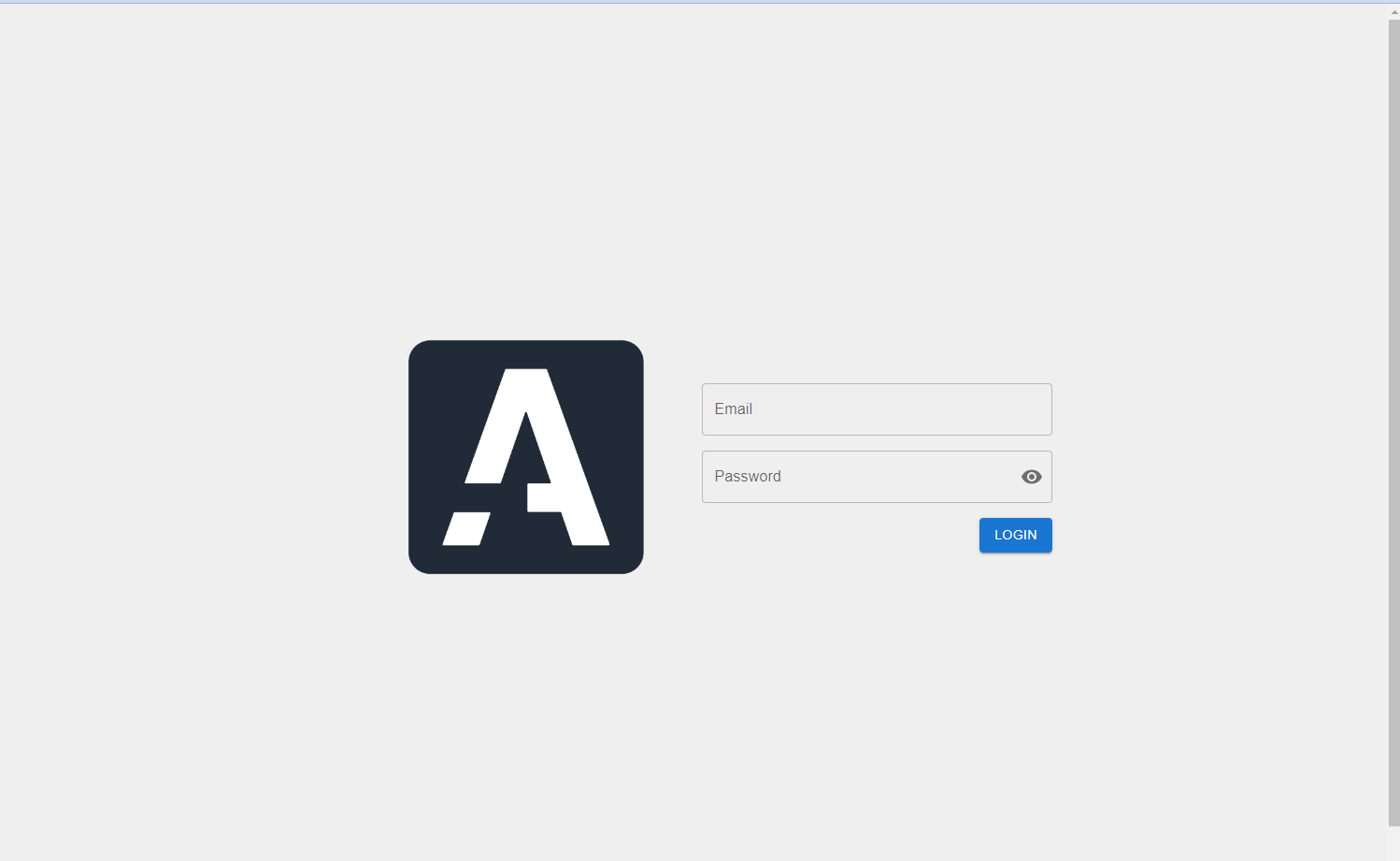Click the dark square logo tile

[526, 457]
